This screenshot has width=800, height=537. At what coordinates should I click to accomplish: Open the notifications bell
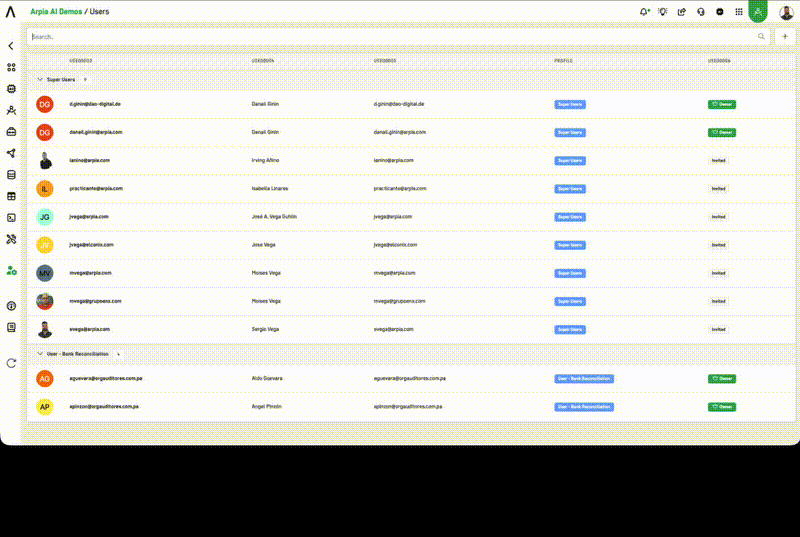(x=644, y=12)
